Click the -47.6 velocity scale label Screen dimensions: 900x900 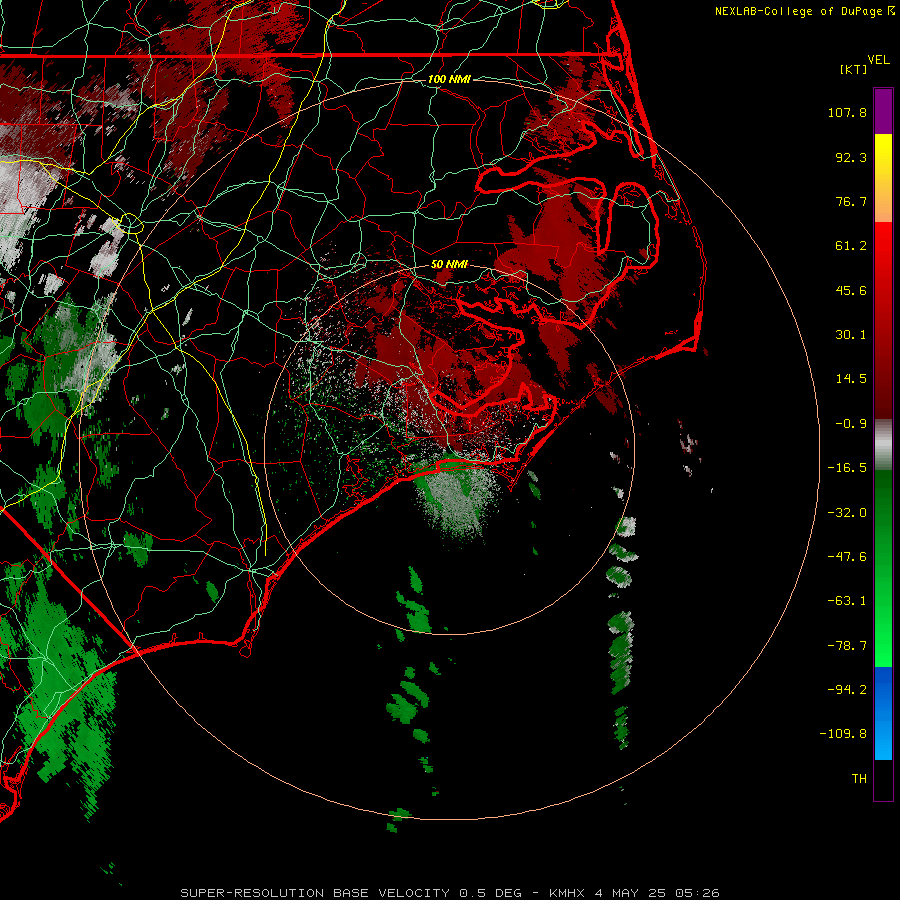click(x=847, y=557)
